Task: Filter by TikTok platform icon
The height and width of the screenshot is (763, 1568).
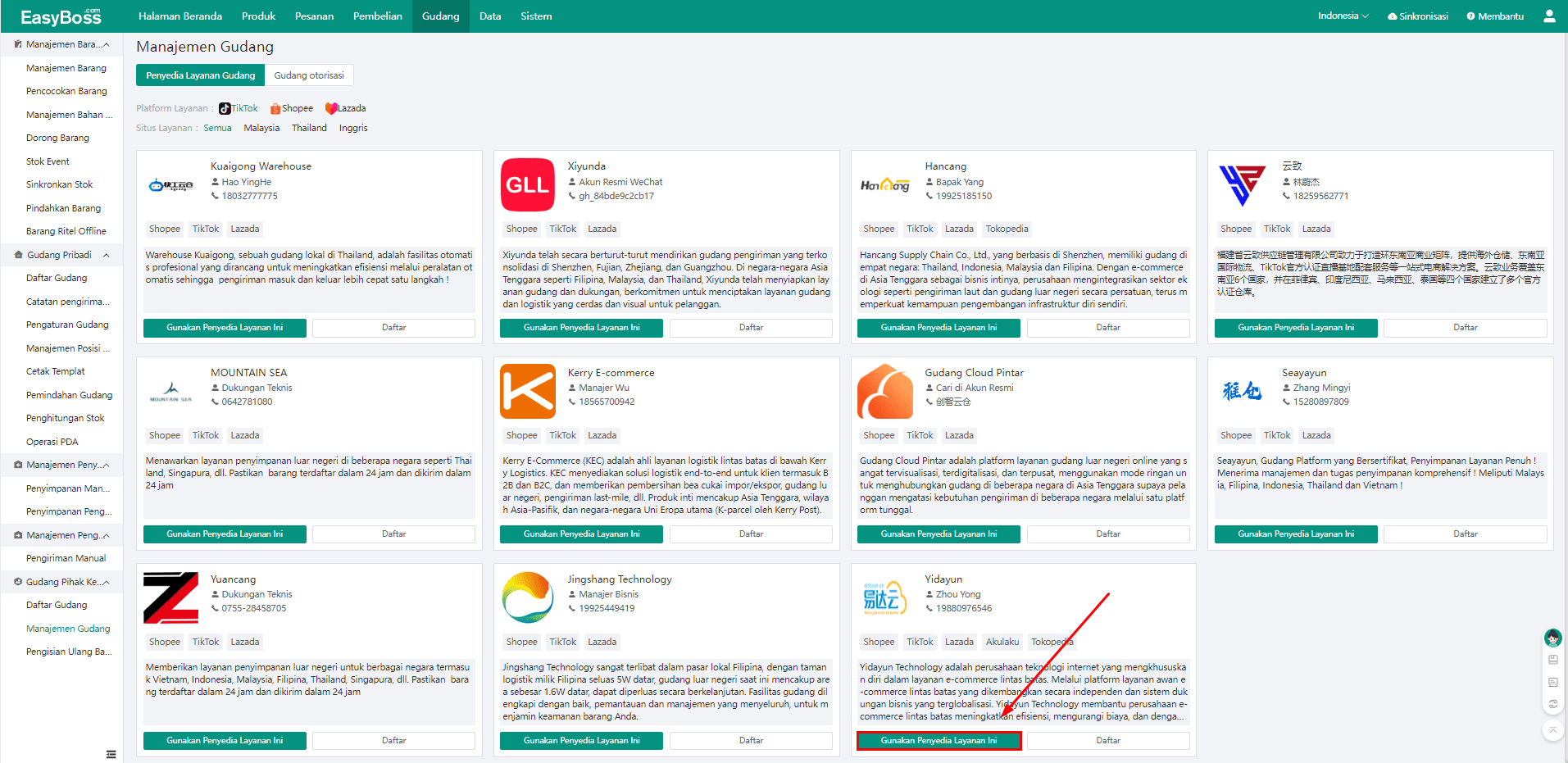Action: tap(224, 108)
